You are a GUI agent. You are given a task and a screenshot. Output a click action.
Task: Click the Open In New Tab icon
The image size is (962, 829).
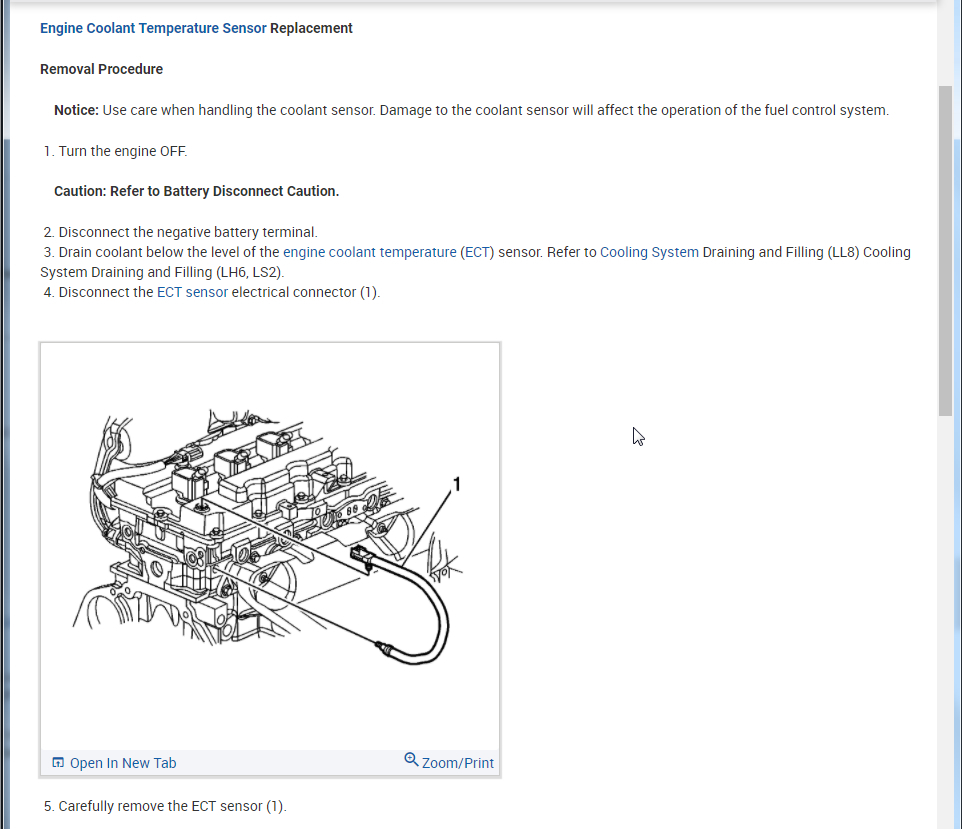pos(58,763)
